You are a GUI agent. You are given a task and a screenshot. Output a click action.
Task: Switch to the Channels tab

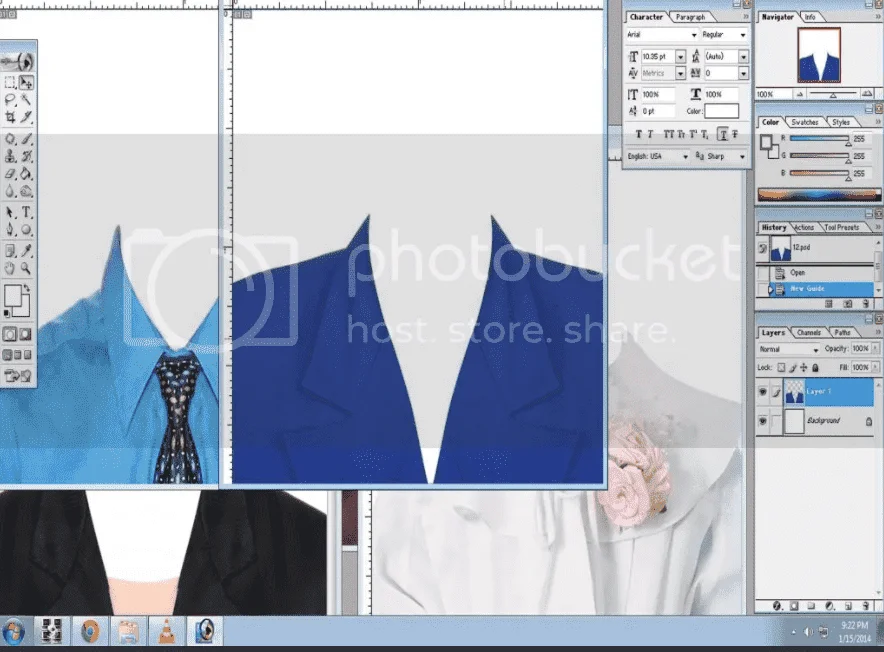pos(808,333)
